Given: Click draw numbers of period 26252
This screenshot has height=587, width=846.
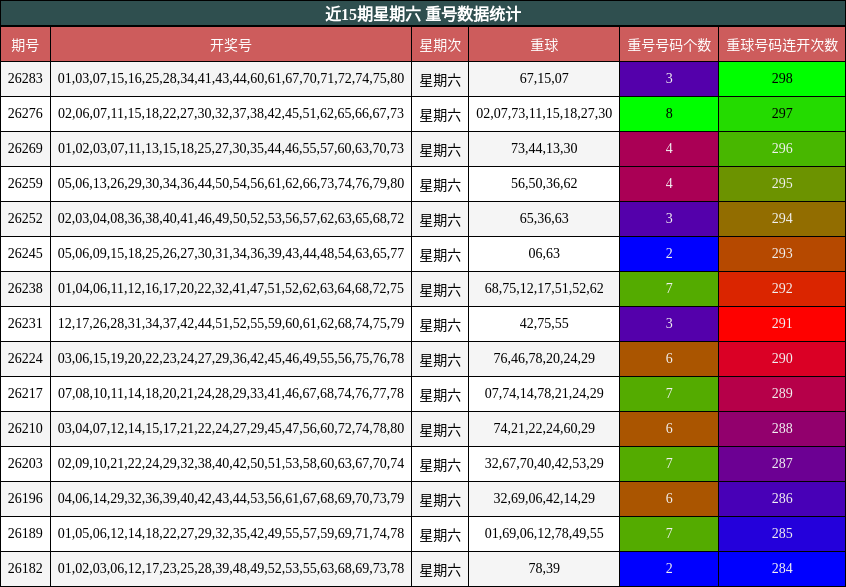Looking at the screenshot, I should click(231, 219).
